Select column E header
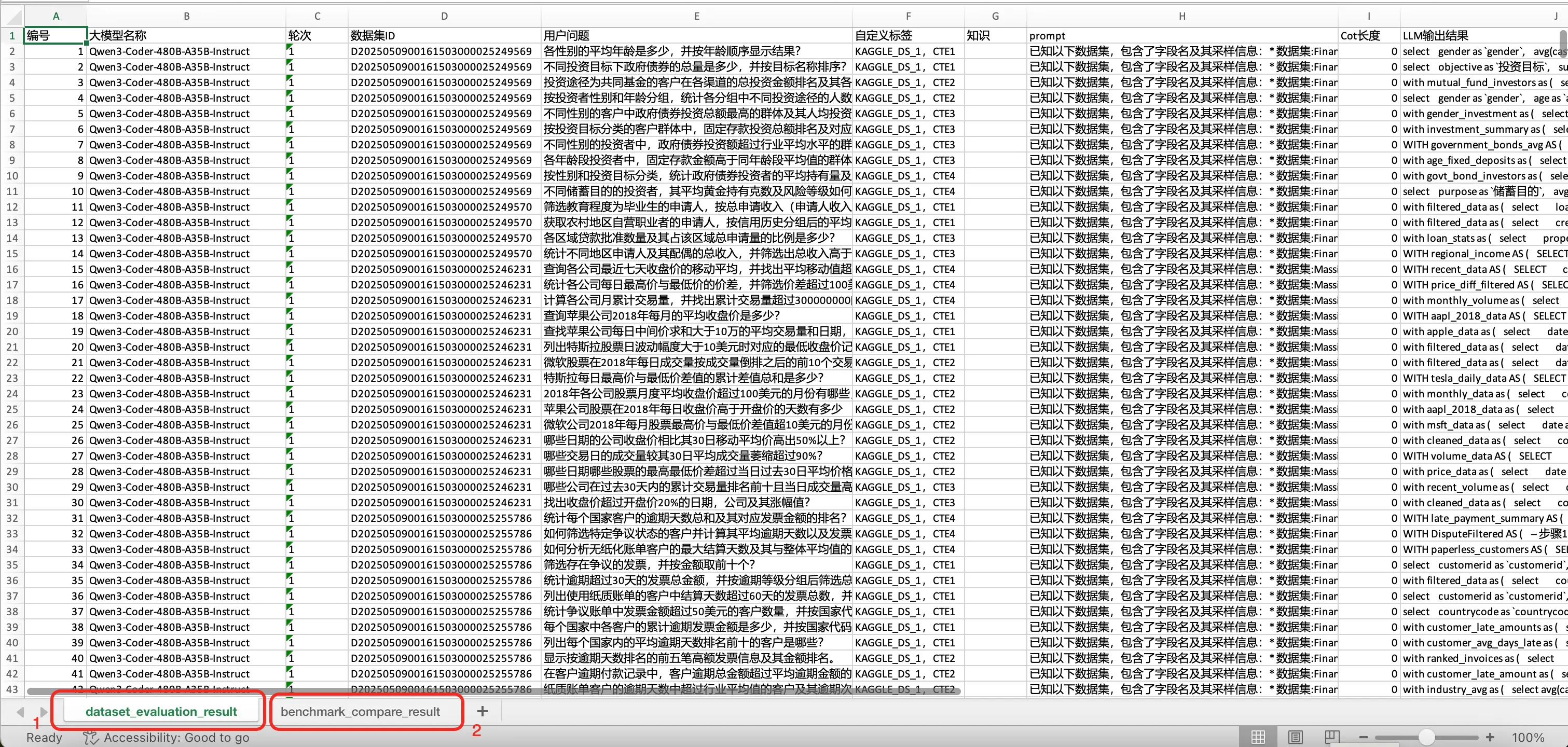Screen dimensions: 1568x747 click(696, 17)
